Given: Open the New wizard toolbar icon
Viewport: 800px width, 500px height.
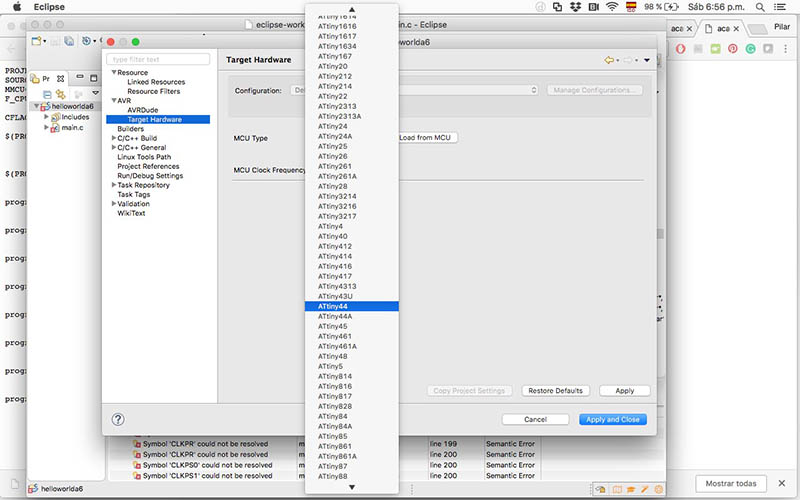Looking at the screenshot, I should 36,41.
